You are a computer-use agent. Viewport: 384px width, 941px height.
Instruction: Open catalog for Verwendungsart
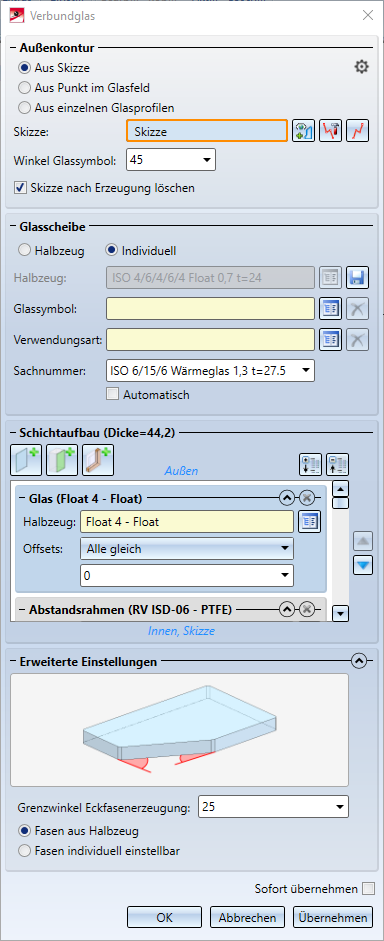(330, 340)
